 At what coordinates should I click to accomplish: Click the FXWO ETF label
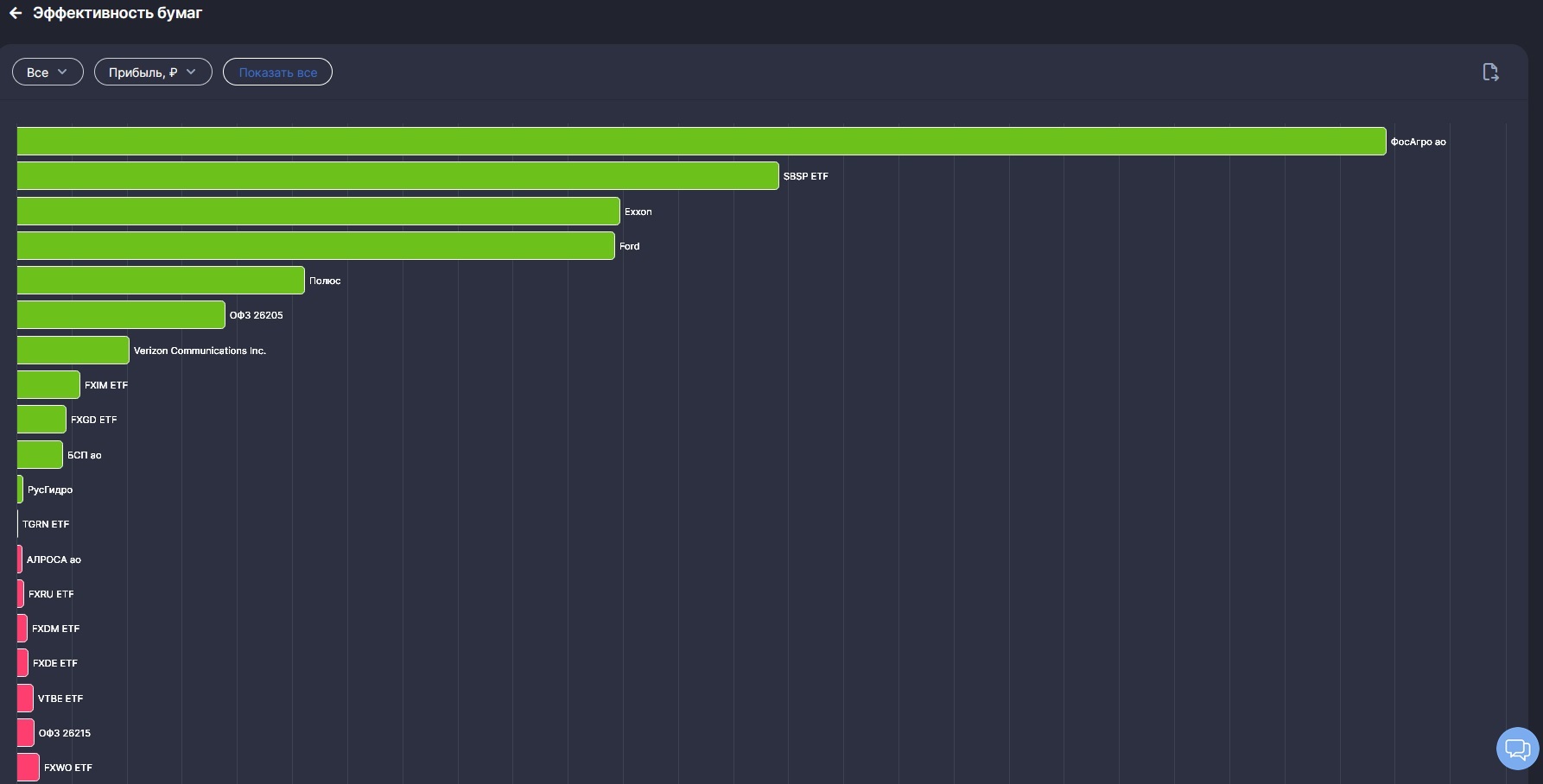point(68,768)
